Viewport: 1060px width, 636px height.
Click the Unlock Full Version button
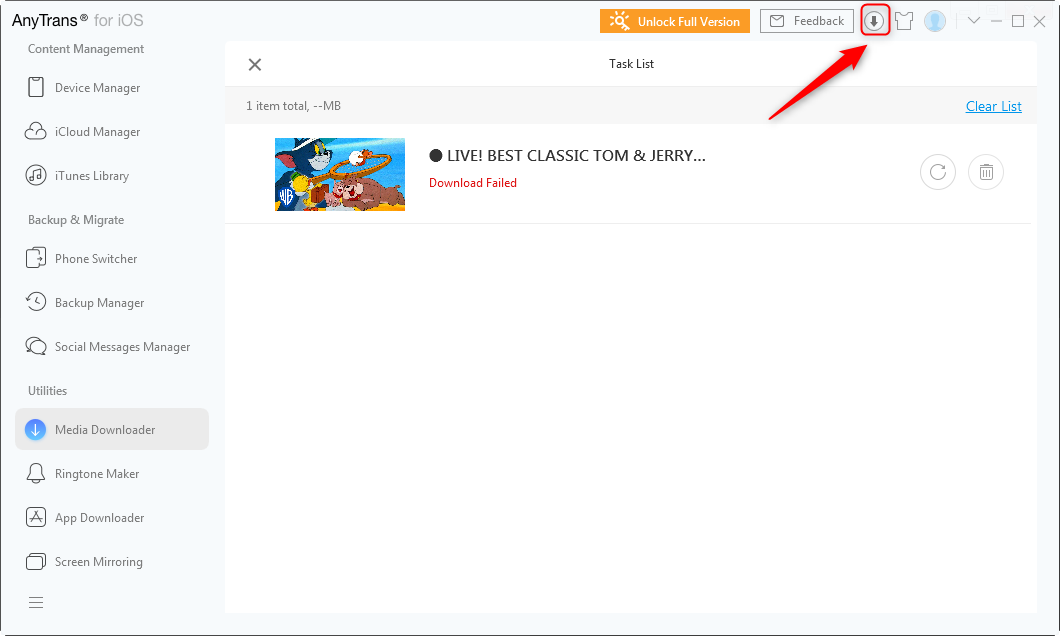(675, 21)
